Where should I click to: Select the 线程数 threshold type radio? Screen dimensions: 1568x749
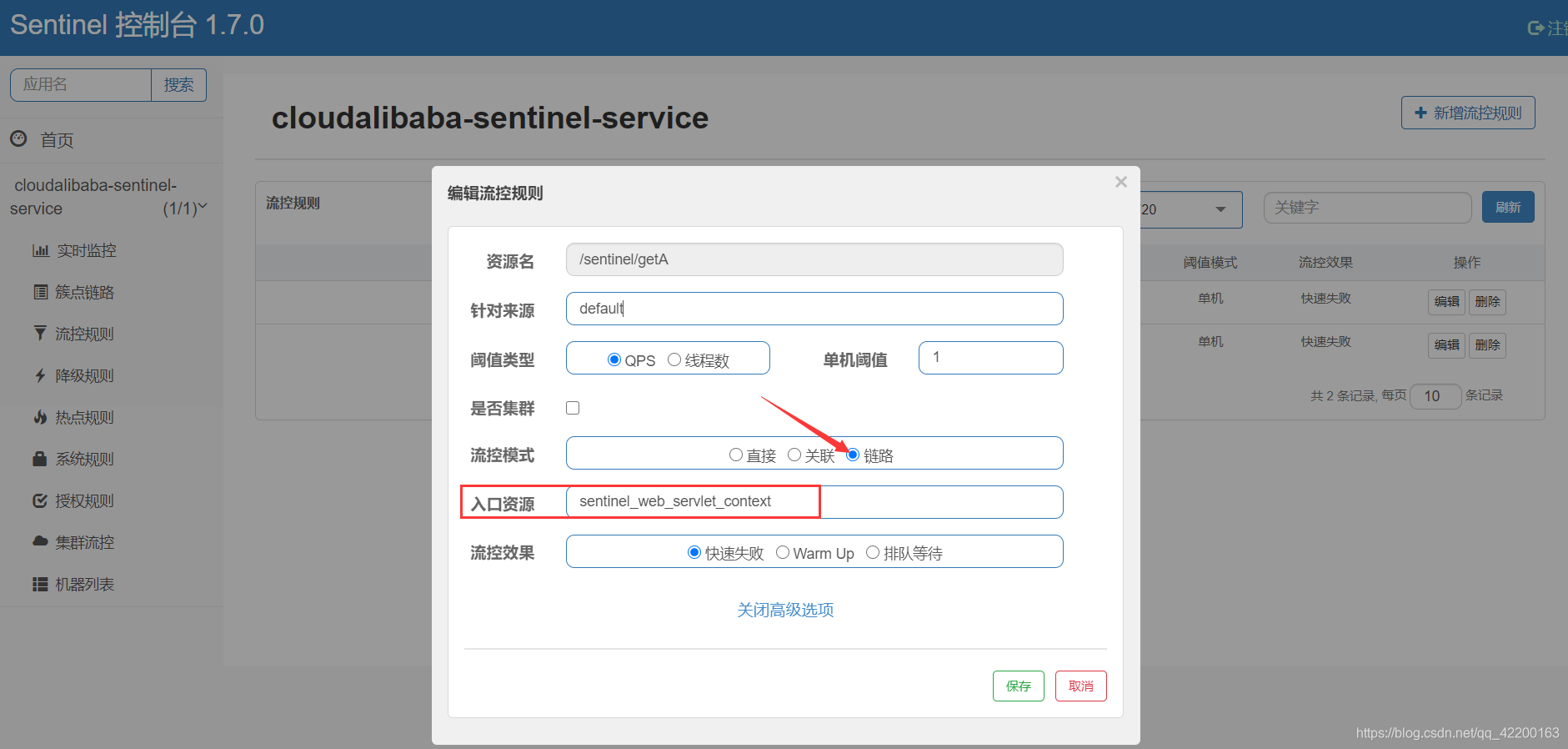pos(674,359)
